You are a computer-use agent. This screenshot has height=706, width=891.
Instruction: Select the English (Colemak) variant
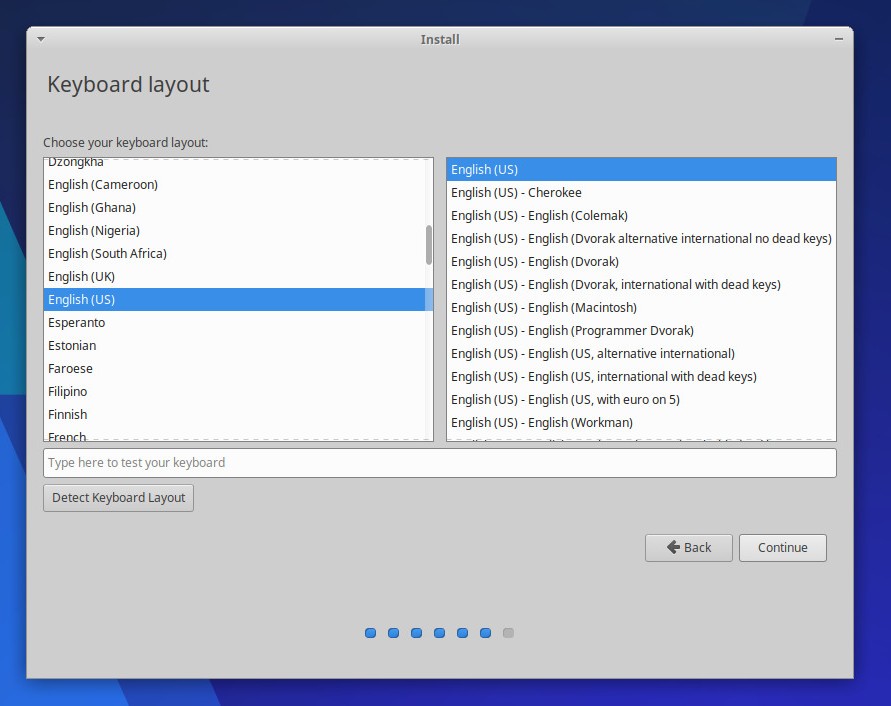(641, 215)
